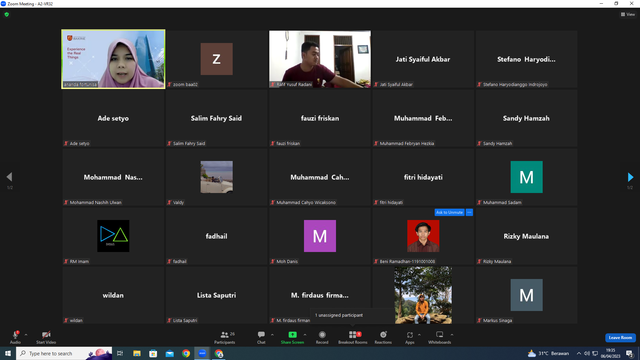Select outdoor photo participant tile

tap(423, 295)
